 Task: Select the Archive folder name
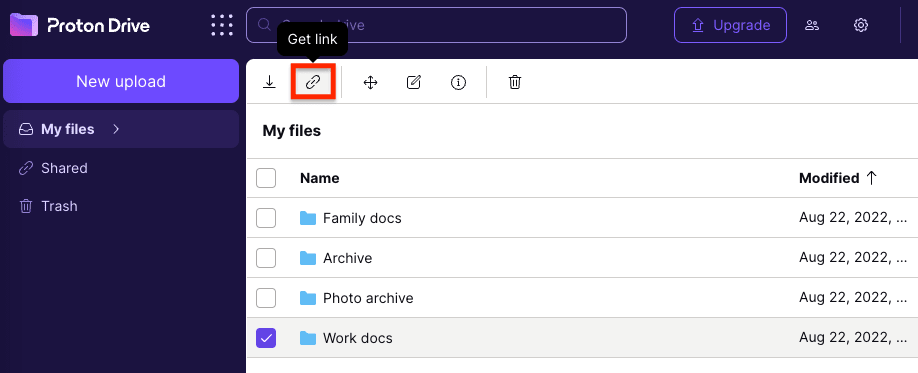point(348,258)
